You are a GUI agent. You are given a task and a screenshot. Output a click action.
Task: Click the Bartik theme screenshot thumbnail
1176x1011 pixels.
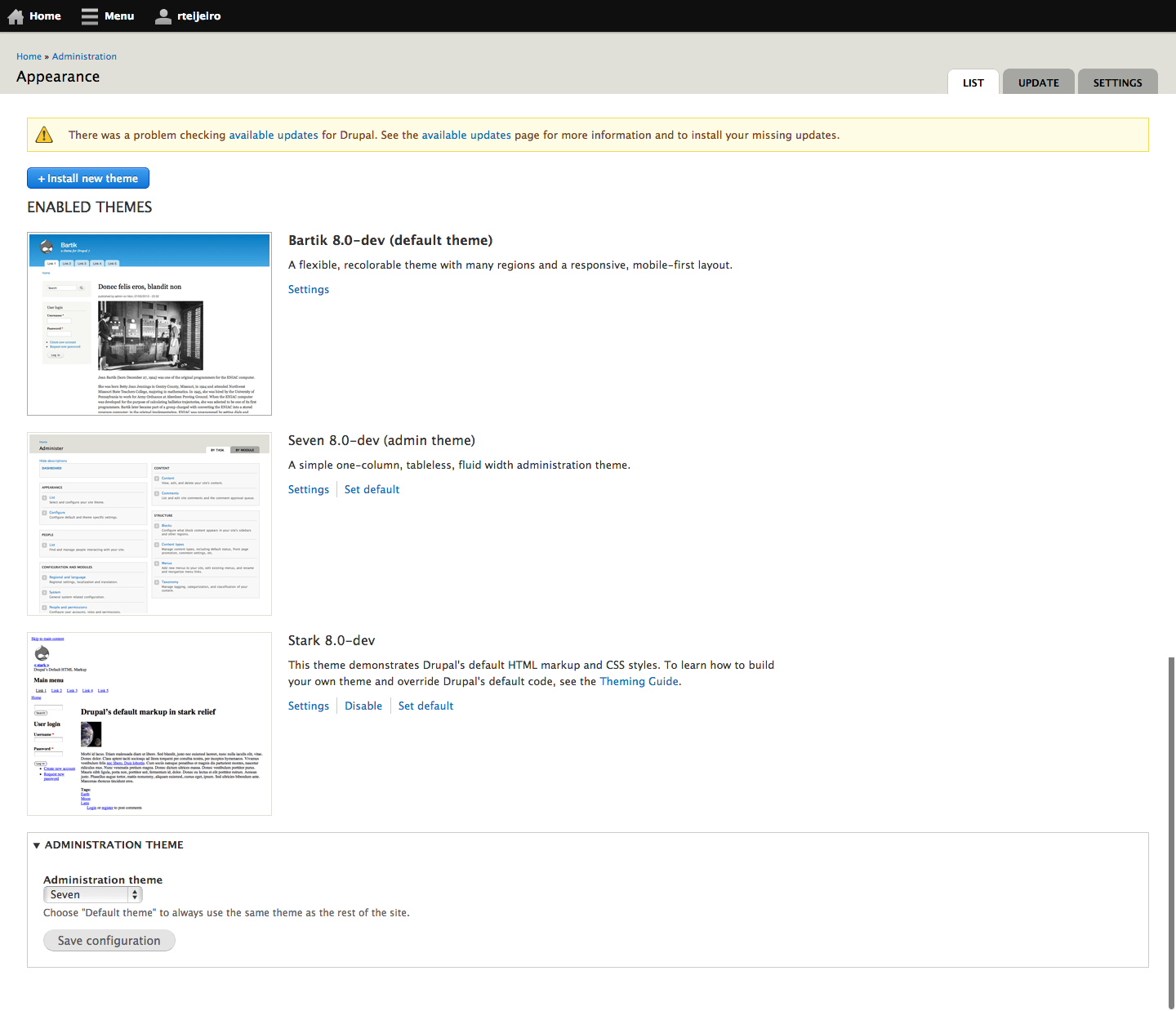(149, 324)
